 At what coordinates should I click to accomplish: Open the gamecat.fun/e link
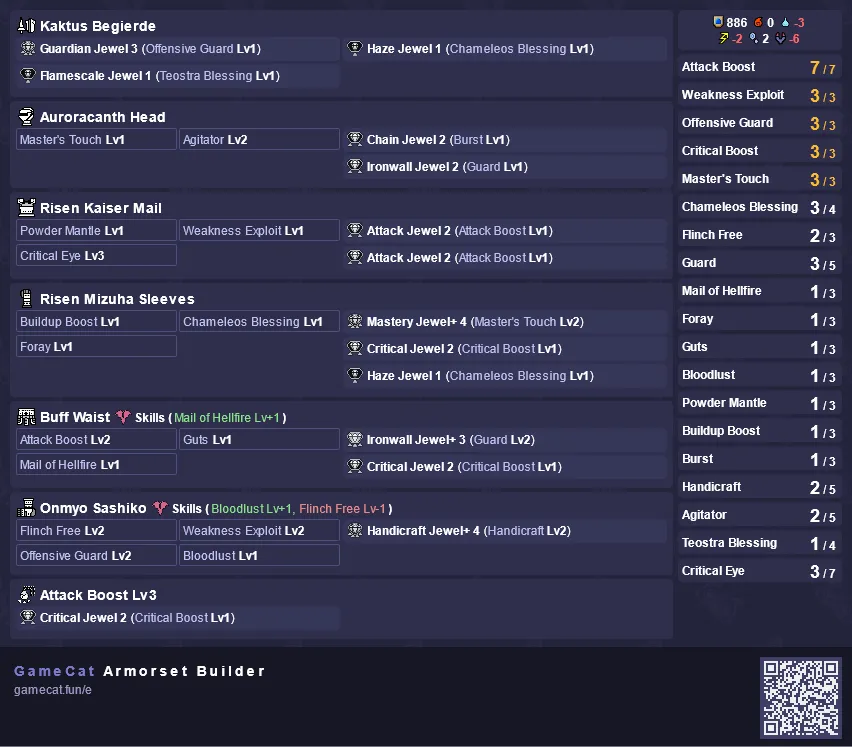[53, 690]
